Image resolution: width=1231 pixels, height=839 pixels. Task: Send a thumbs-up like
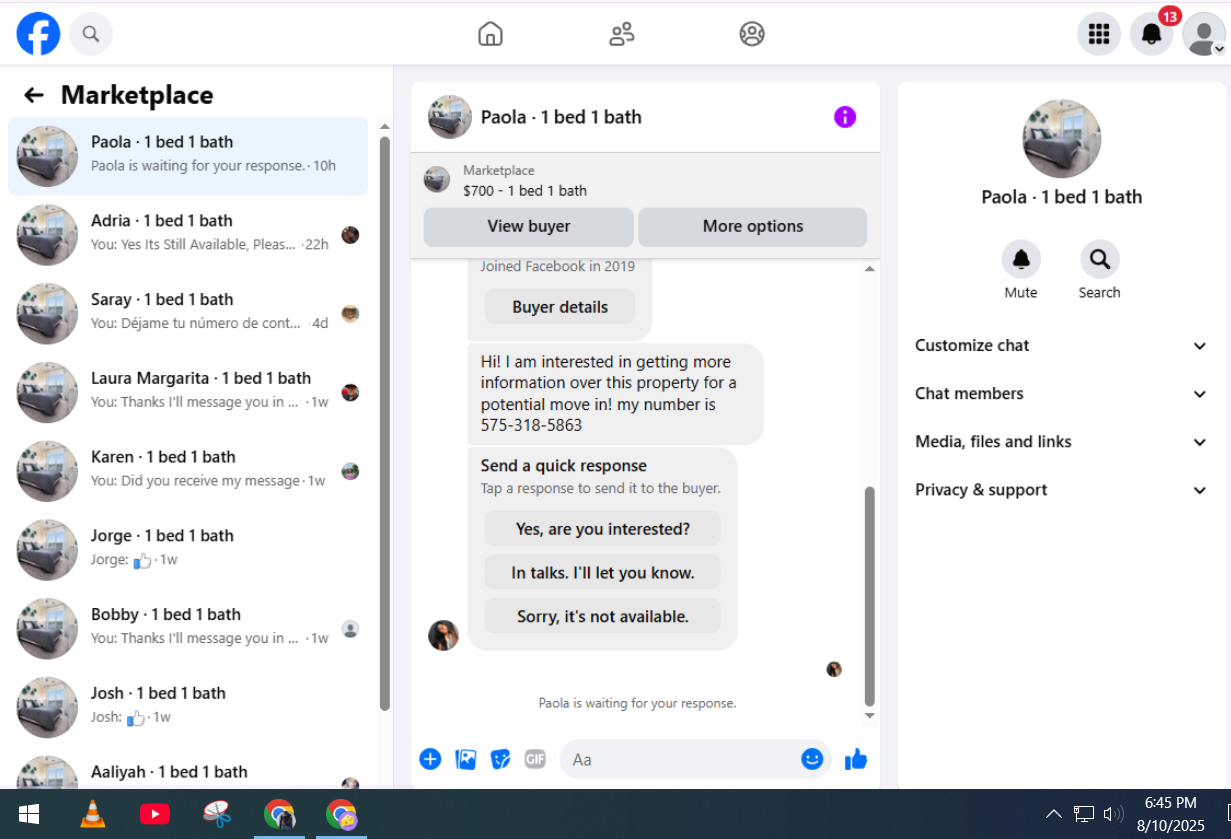[x=856, y=759]
